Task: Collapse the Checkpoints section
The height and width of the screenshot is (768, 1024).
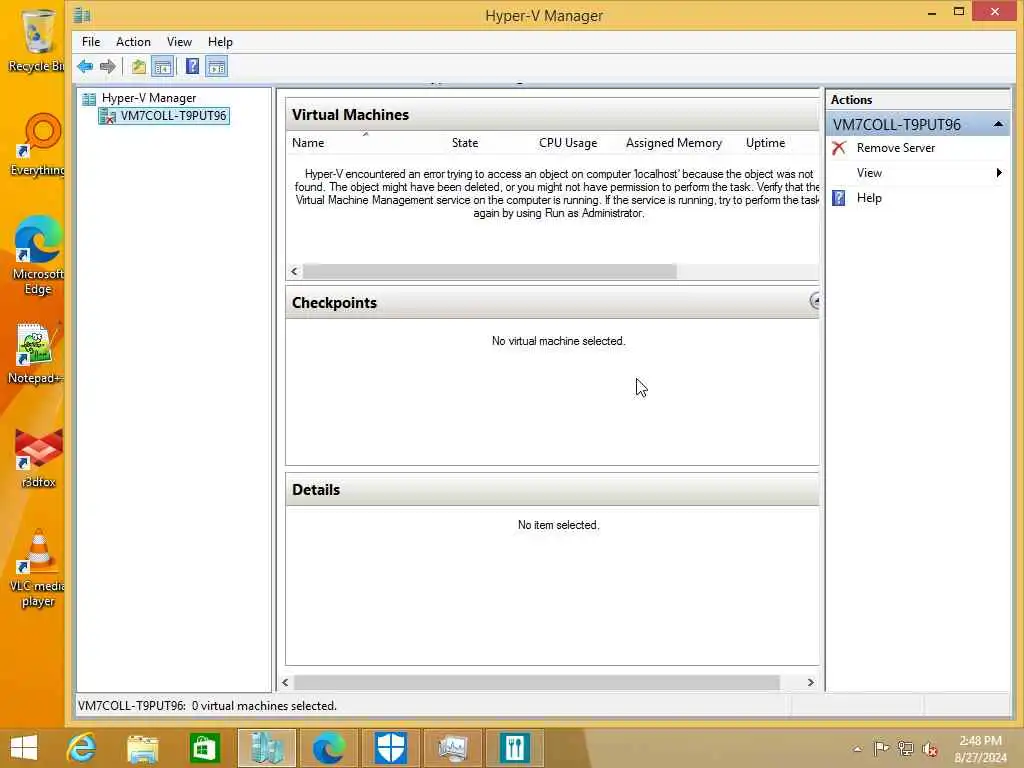Action: (814, 301)
